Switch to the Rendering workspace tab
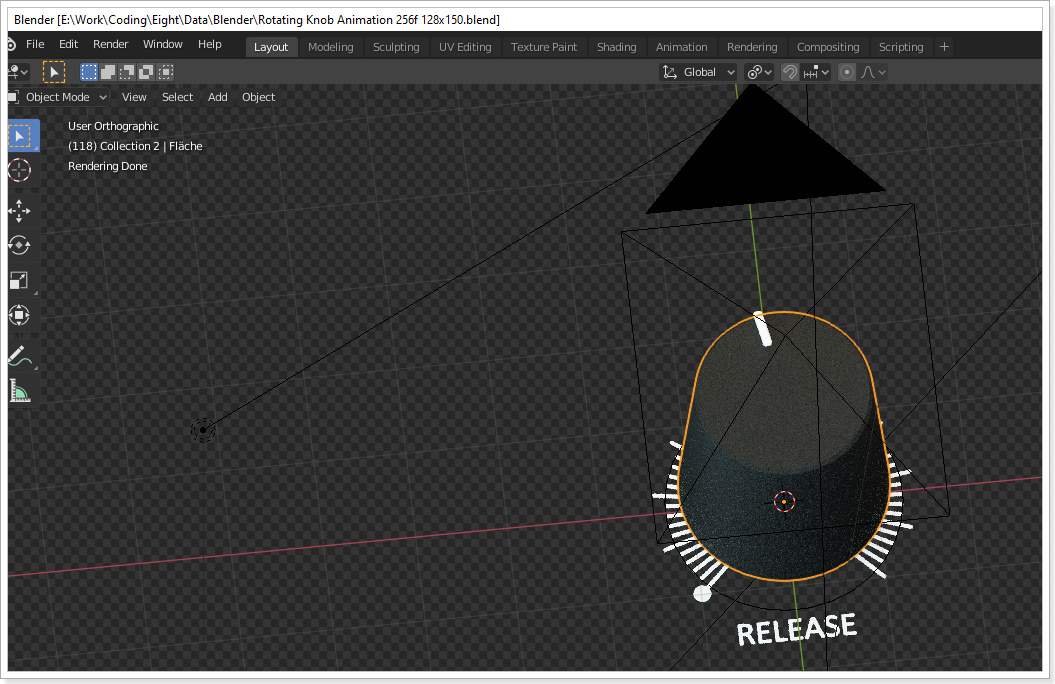 (x=752, y=47)
